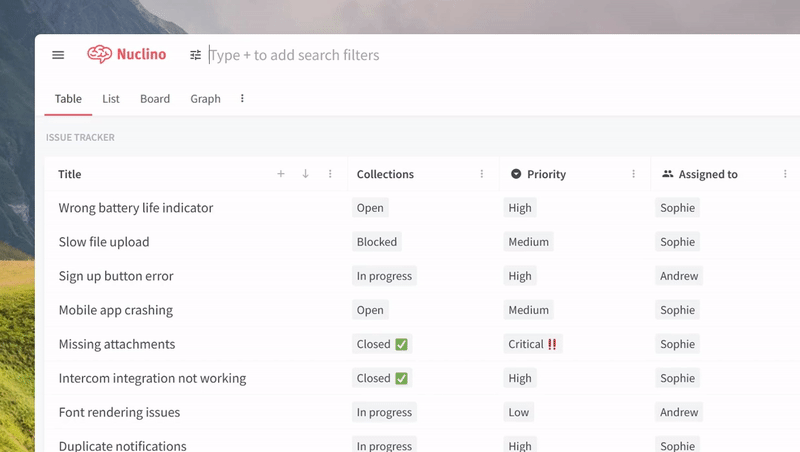Click Sophie assignee for Wrong battery life indicator

point(678,208)
